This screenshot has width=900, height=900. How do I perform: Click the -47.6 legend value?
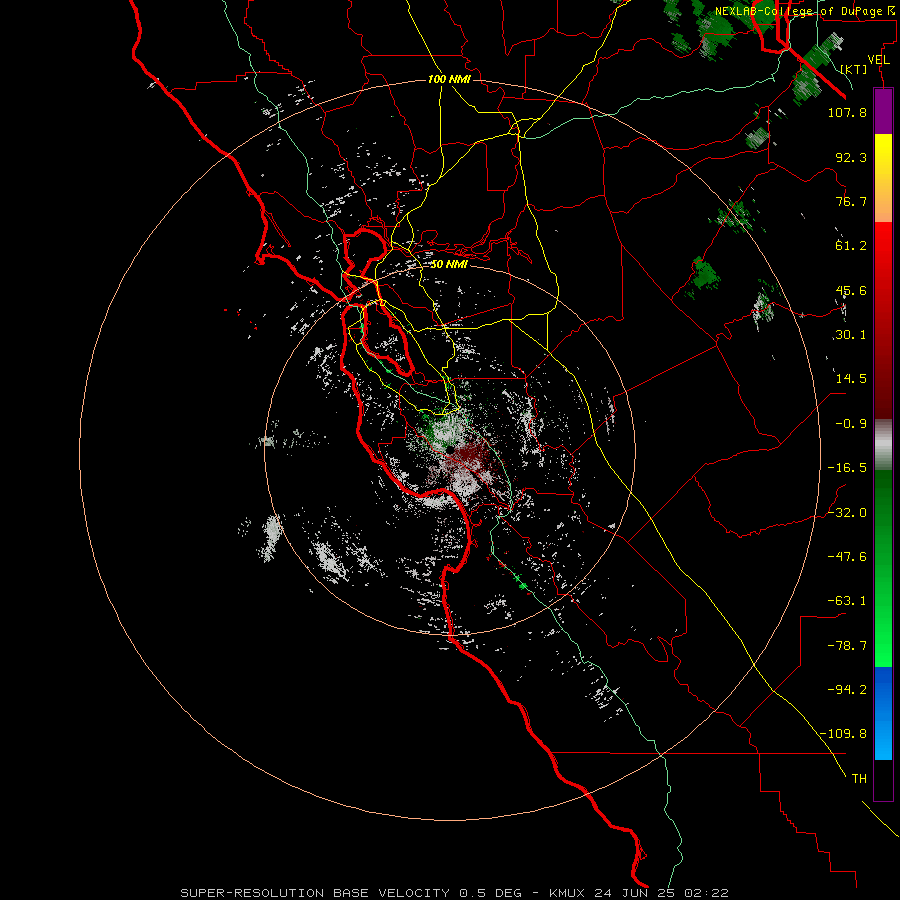pyautogui.click(x=847, y=557)
